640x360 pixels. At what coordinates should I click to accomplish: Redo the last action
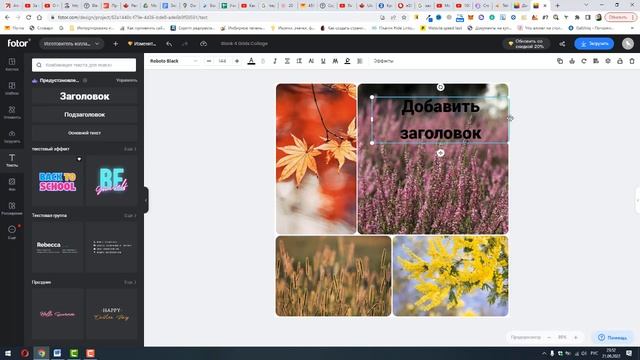tap(185, 44)
